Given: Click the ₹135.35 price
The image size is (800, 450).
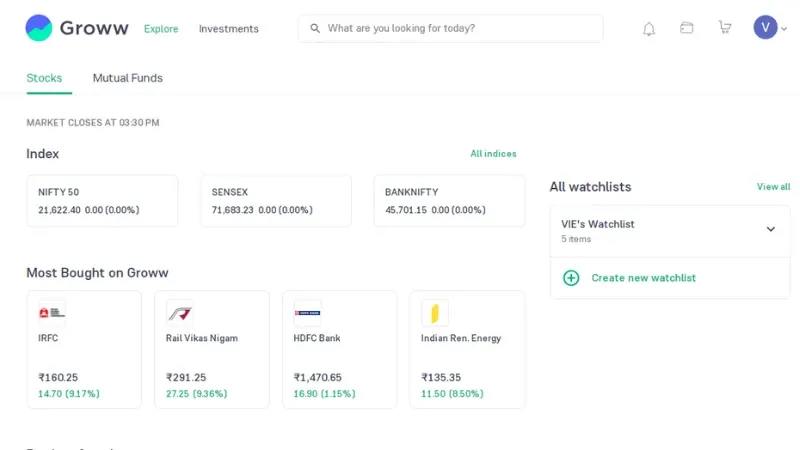Looking at the screenshot, I should point(441,378).
